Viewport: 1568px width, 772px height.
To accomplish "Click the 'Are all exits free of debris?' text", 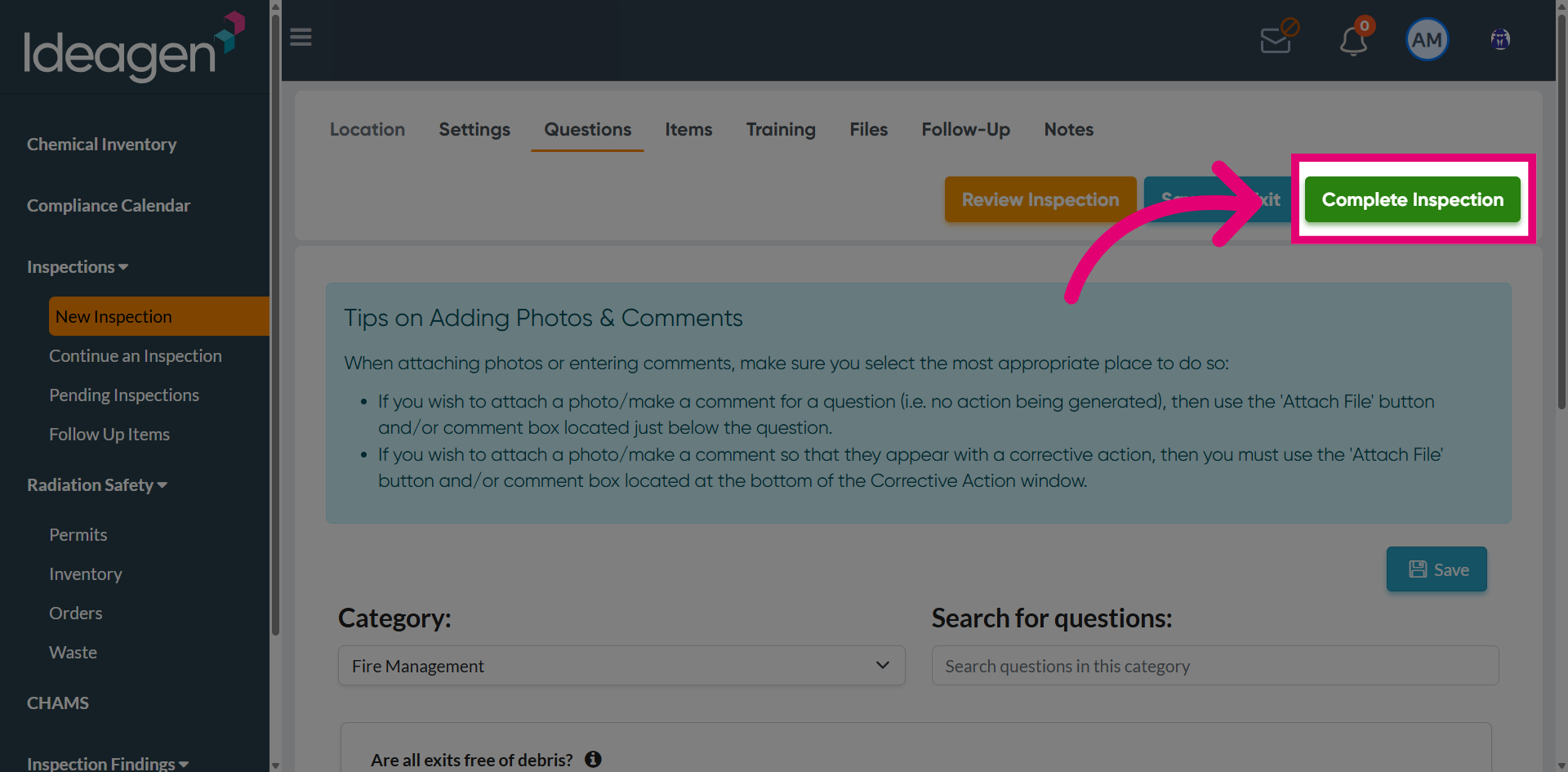I will [x=472, y=760].
